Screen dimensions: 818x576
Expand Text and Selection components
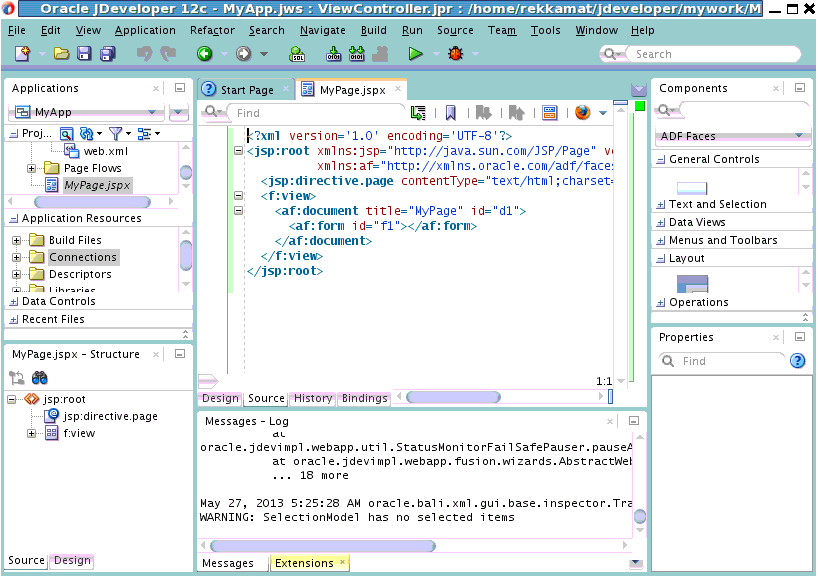pos(661,205)
